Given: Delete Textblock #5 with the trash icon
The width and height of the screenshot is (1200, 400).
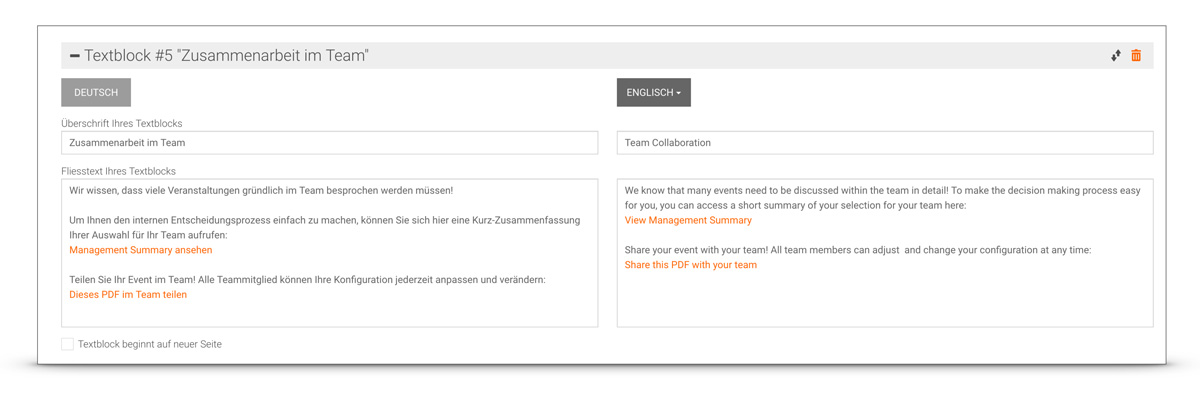Looking at the screenshot, I should (1136, 56).
